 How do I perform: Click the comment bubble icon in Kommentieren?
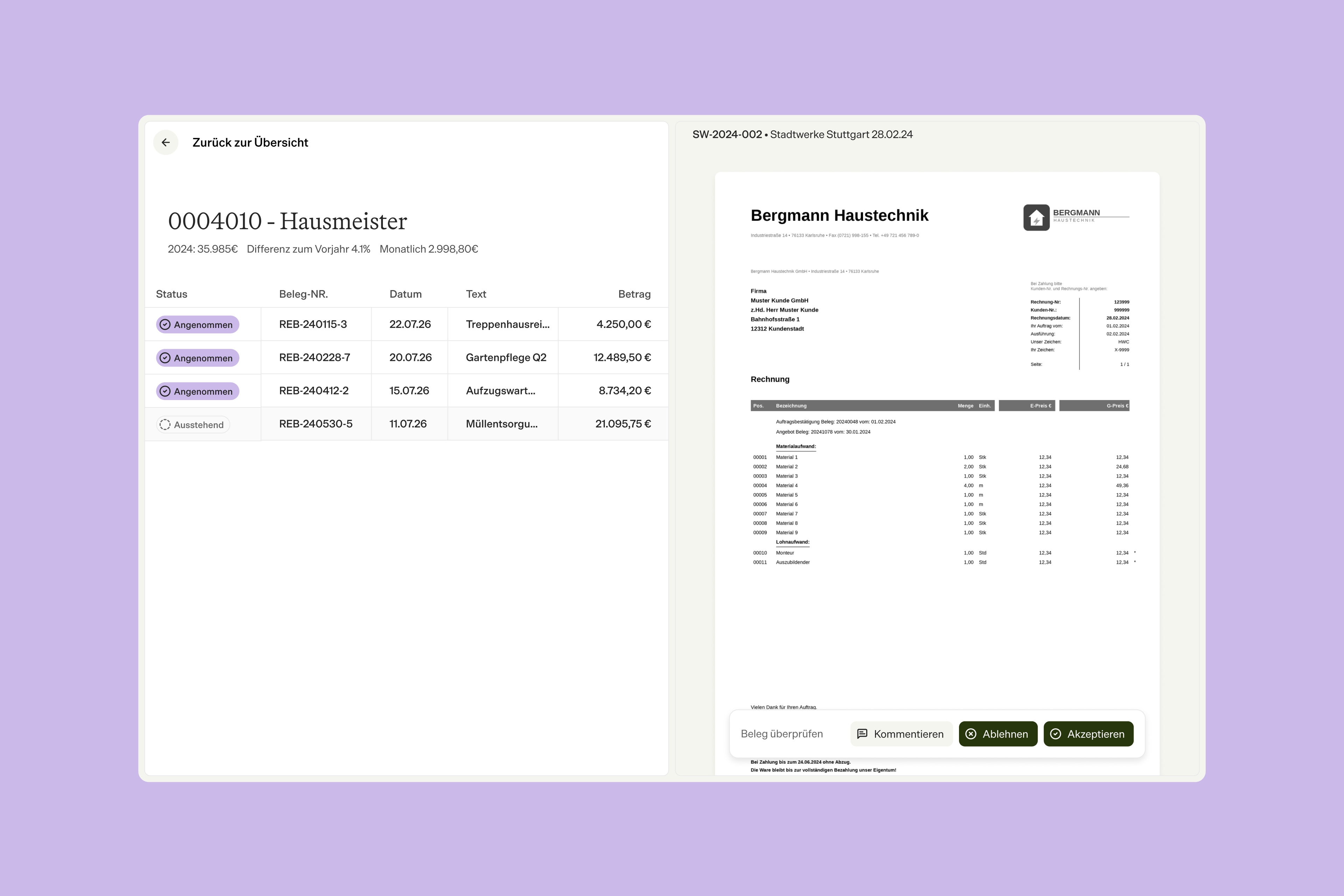(862, 734)
